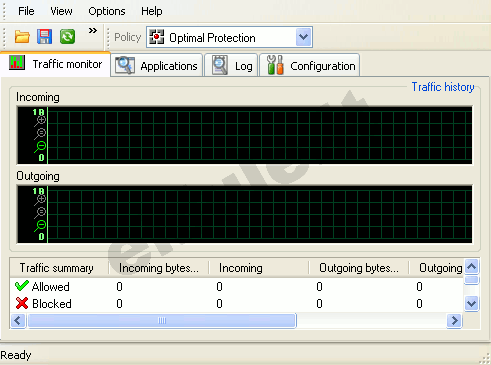Select the Blocked row in summary
This screenshot has height=365, width=491.
pyautogui.click(x=237, y=304)
